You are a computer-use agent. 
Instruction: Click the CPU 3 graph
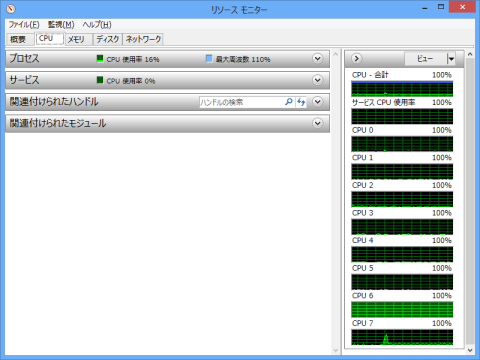pyautogui.click(x=402, y=227)
